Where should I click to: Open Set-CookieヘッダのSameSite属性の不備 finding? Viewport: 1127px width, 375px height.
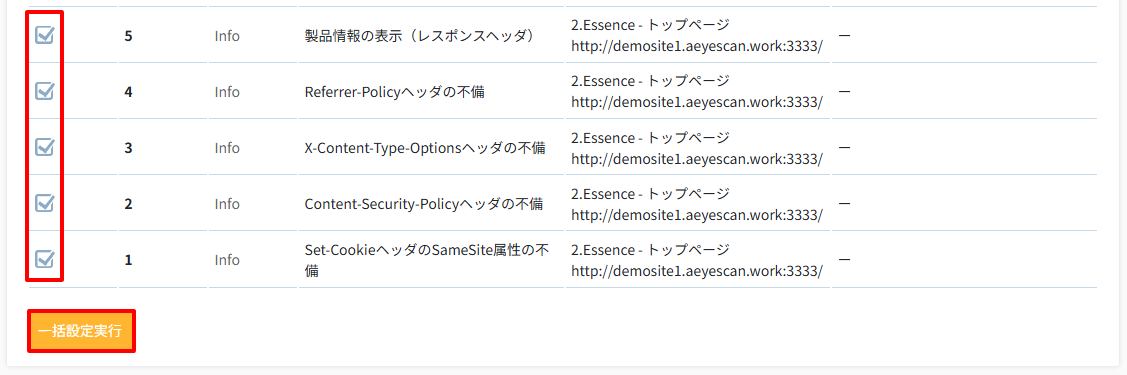(x=427, y=260)
